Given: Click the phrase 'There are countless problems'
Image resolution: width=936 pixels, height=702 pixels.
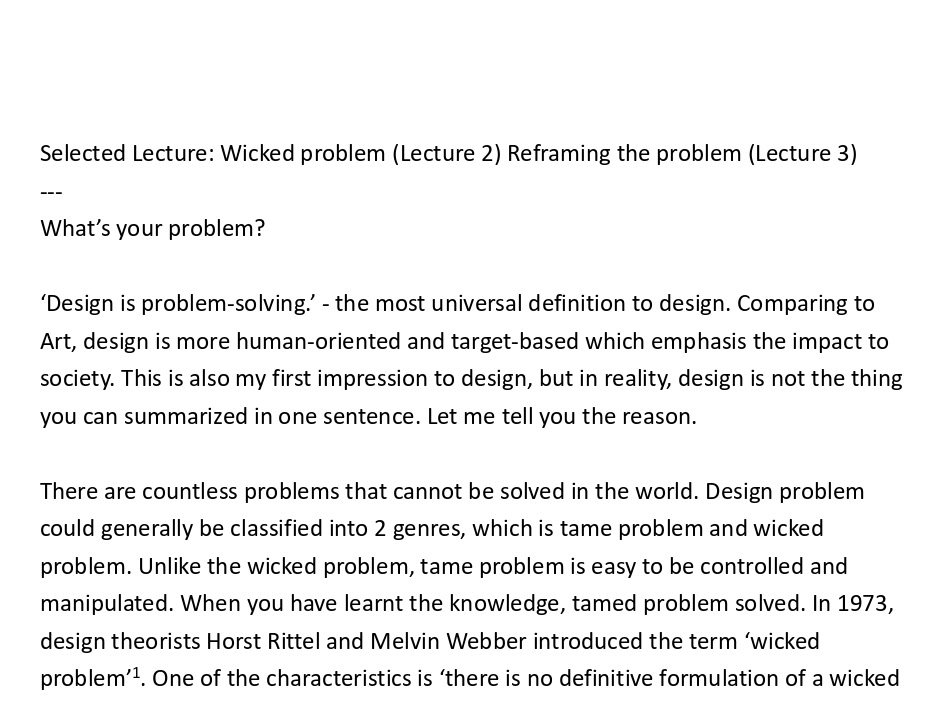Looking at the screenshot, I should [189, 492].
